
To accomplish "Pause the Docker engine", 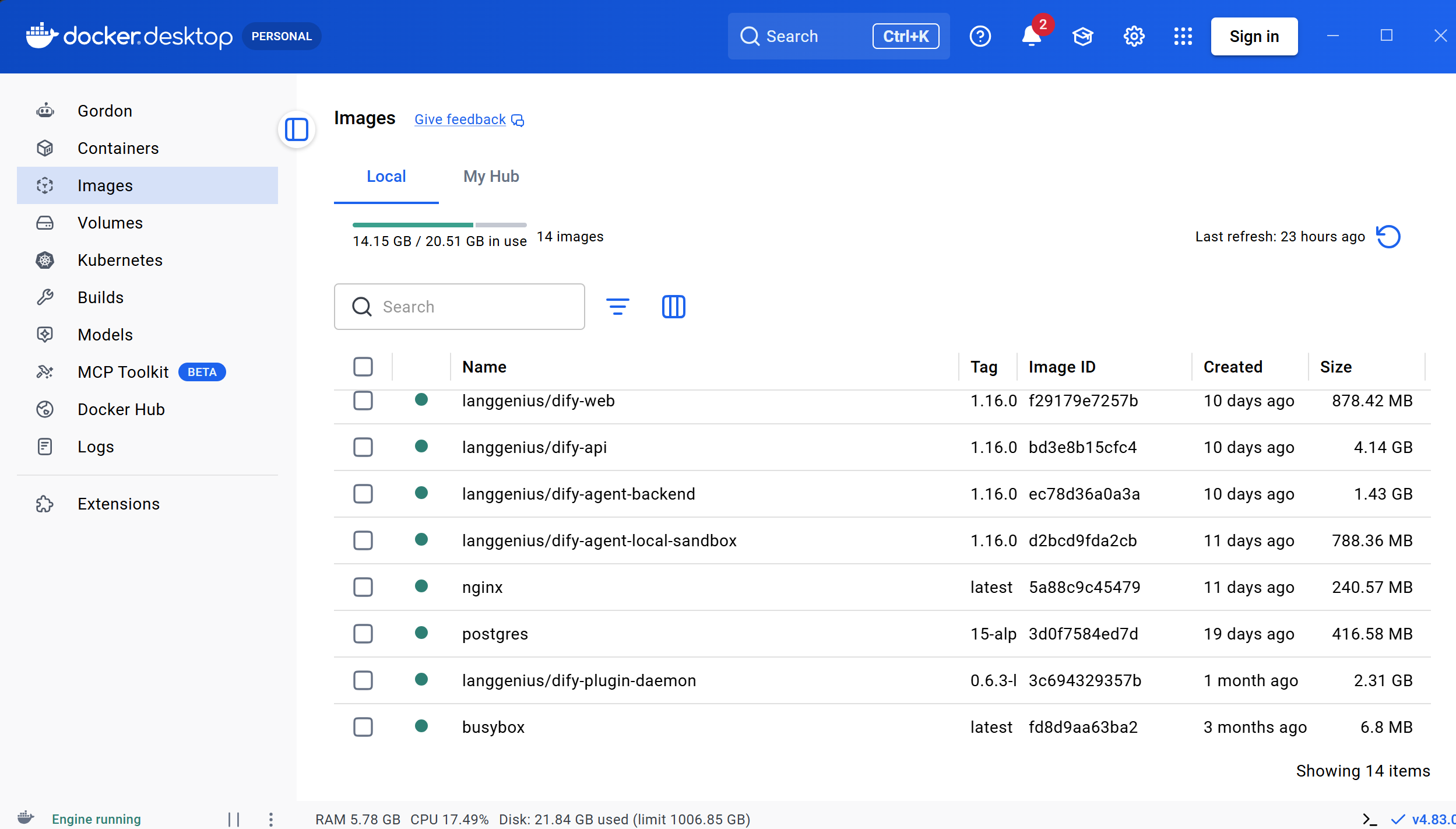I will coord(234,819).
